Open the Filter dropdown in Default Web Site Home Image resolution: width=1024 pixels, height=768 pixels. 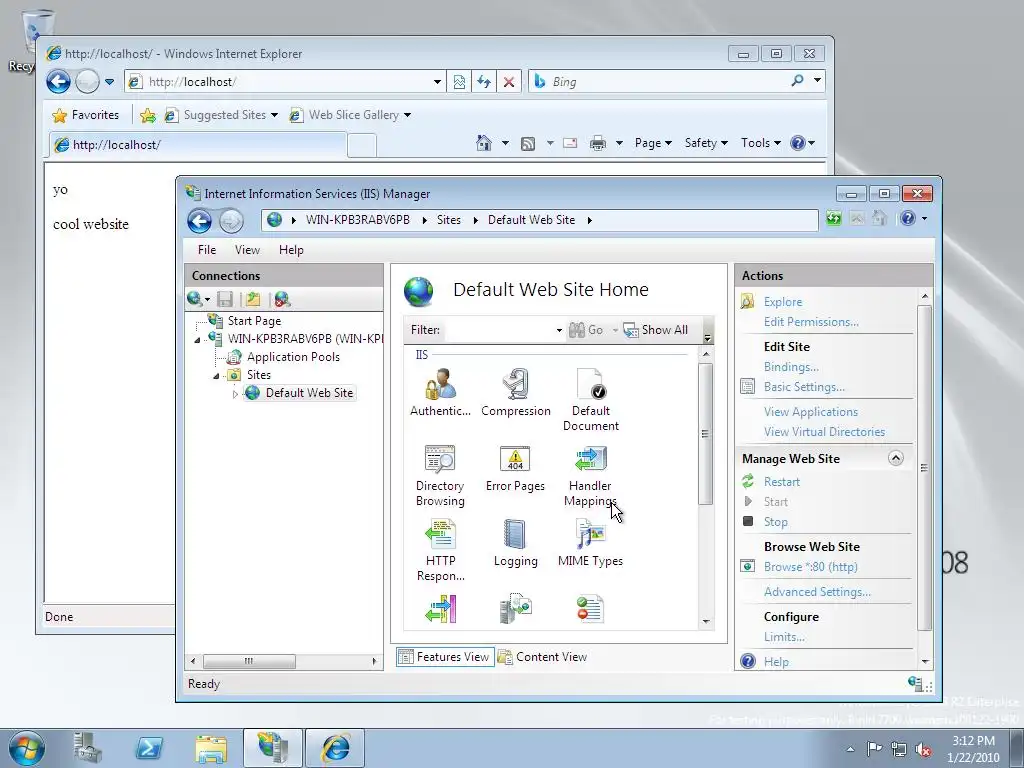(559, 330)
